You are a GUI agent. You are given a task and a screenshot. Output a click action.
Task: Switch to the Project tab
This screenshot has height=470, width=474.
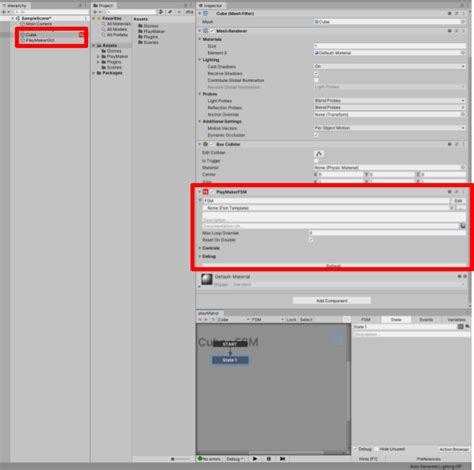[103, 5]
